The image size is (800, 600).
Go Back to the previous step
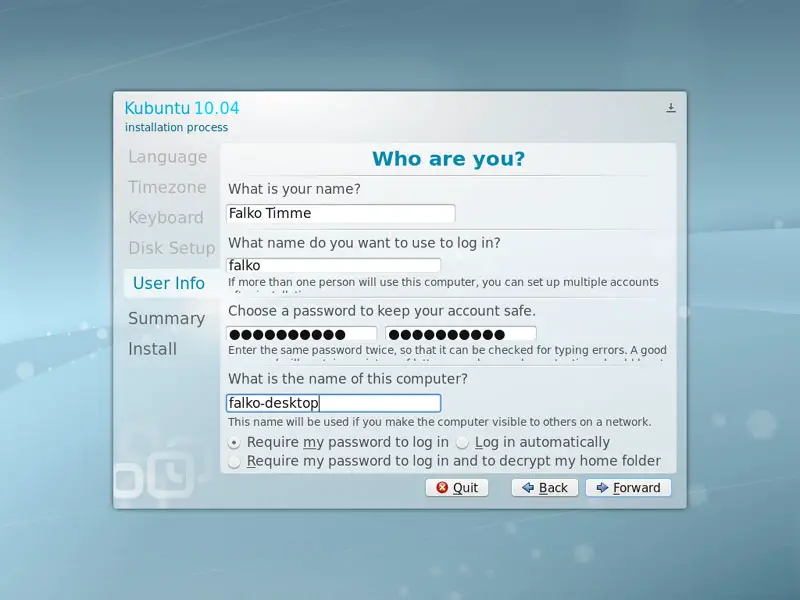[x=545, y=488]
